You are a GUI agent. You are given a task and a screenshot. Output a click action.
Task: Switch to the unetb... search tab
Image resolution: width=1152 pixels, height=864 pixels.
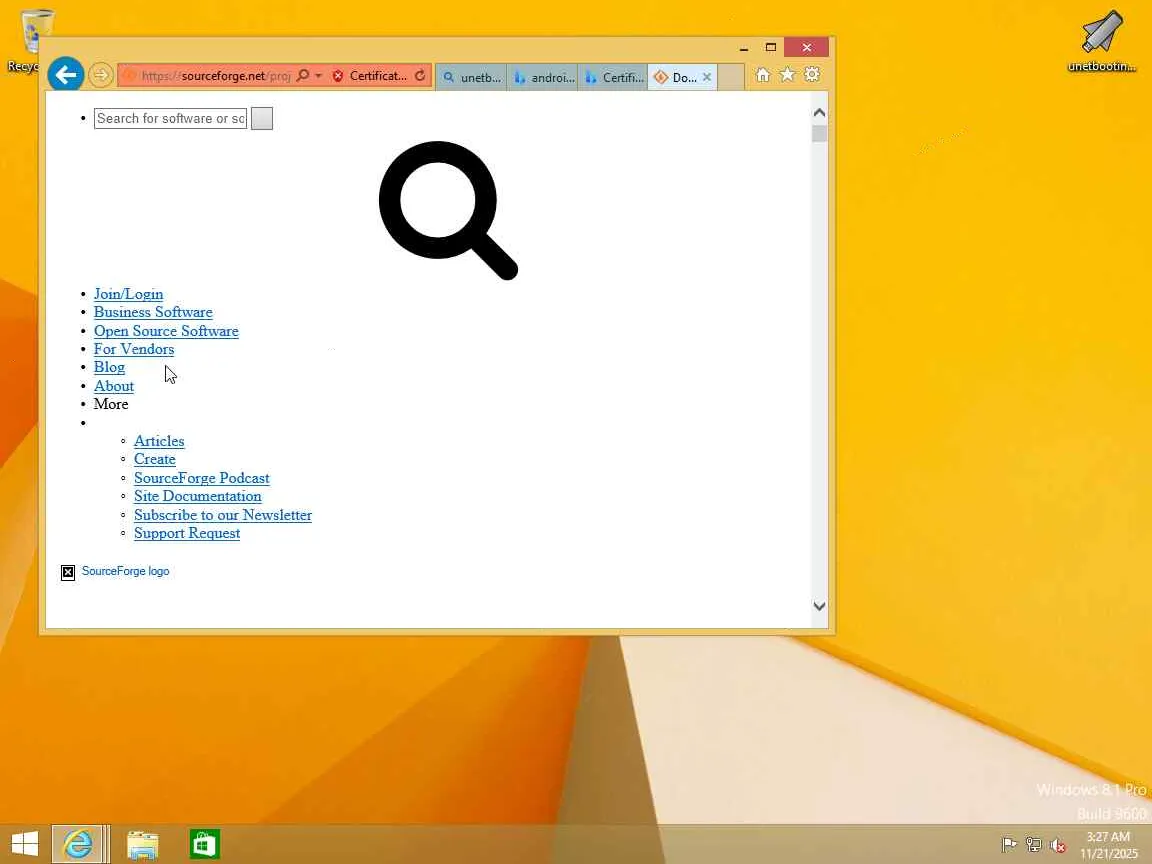(x=472, y=77)
